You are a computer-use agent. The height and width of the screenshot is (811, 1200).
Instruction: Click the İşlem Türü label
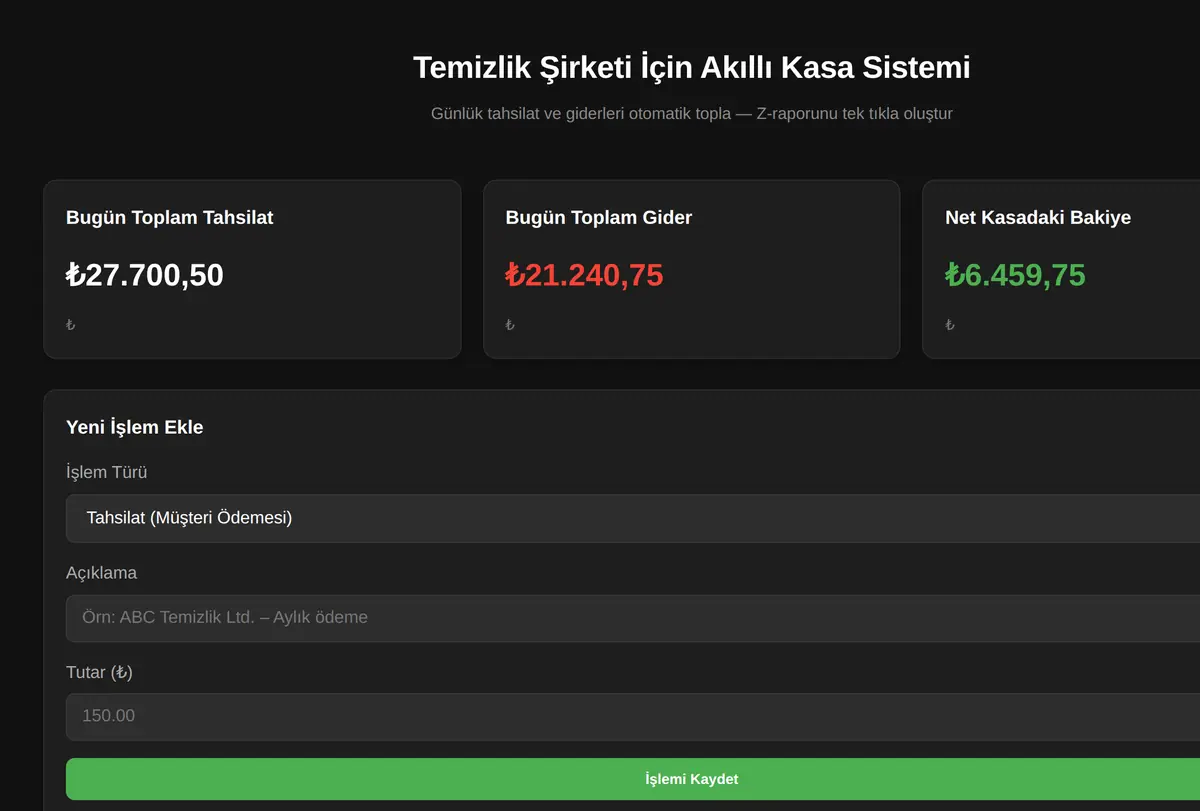(106, 472)
